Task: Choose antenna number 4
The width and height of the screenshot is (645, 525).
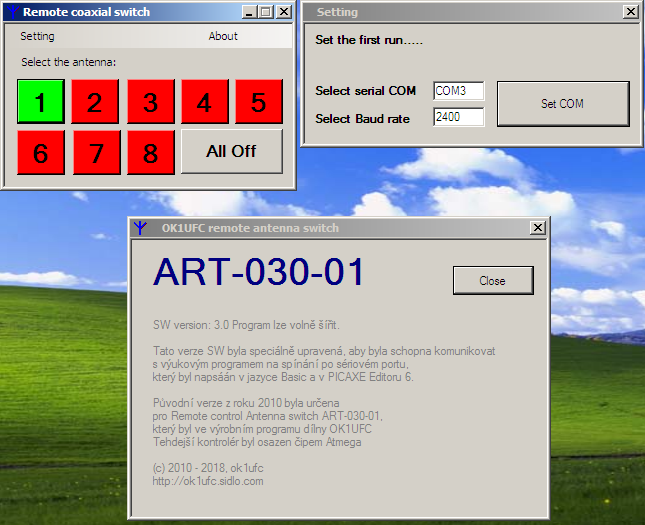Action: pos(205,102)
